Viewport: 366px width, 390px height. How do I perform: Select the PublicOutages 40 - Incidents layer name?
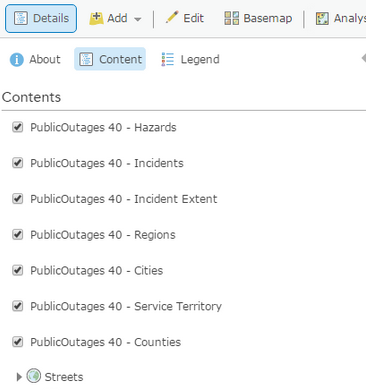(107, 163)
